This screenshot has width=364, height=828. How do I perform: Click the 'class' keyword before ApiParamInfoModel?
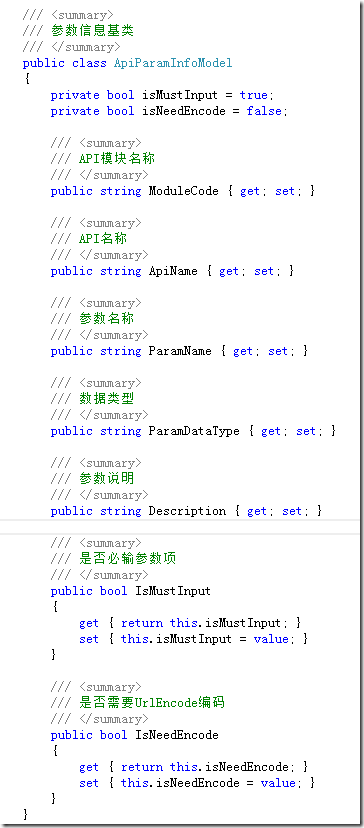coord(89,63)
